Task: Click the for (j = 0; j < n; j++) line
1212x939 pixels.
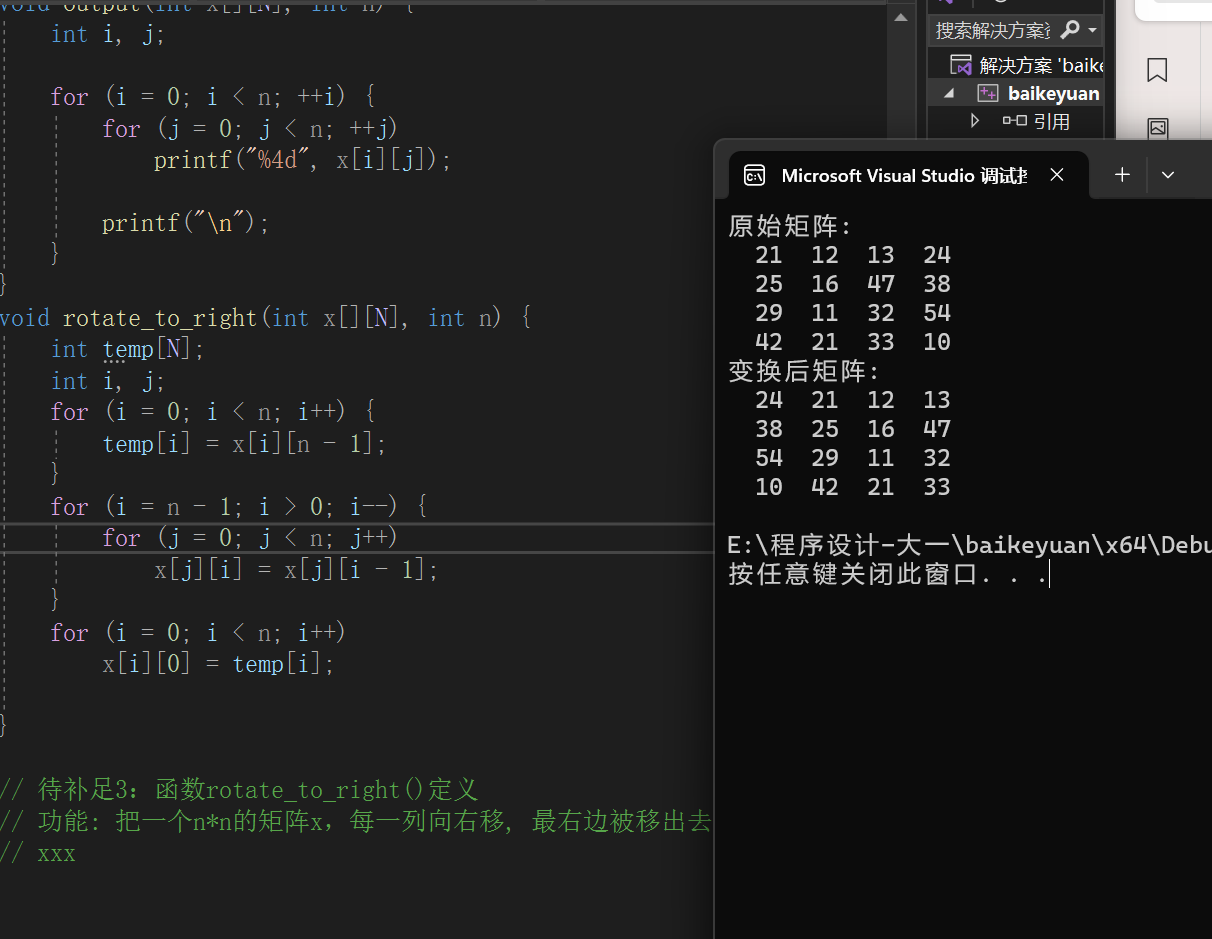Action: pyautogui.click(x=250, y=538)
